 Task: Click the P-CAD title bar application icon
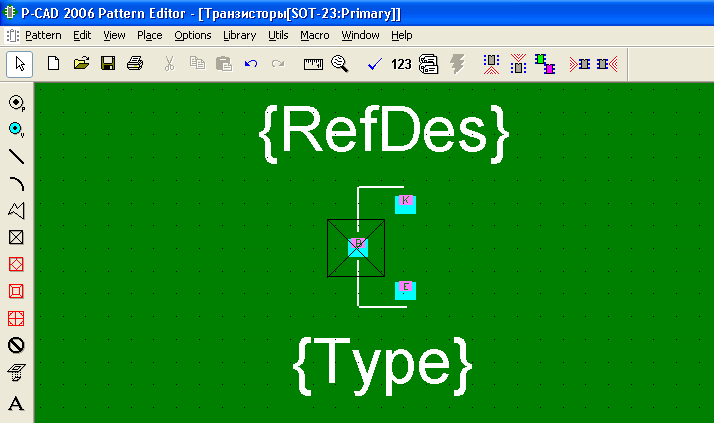click(x=10, y=13)
